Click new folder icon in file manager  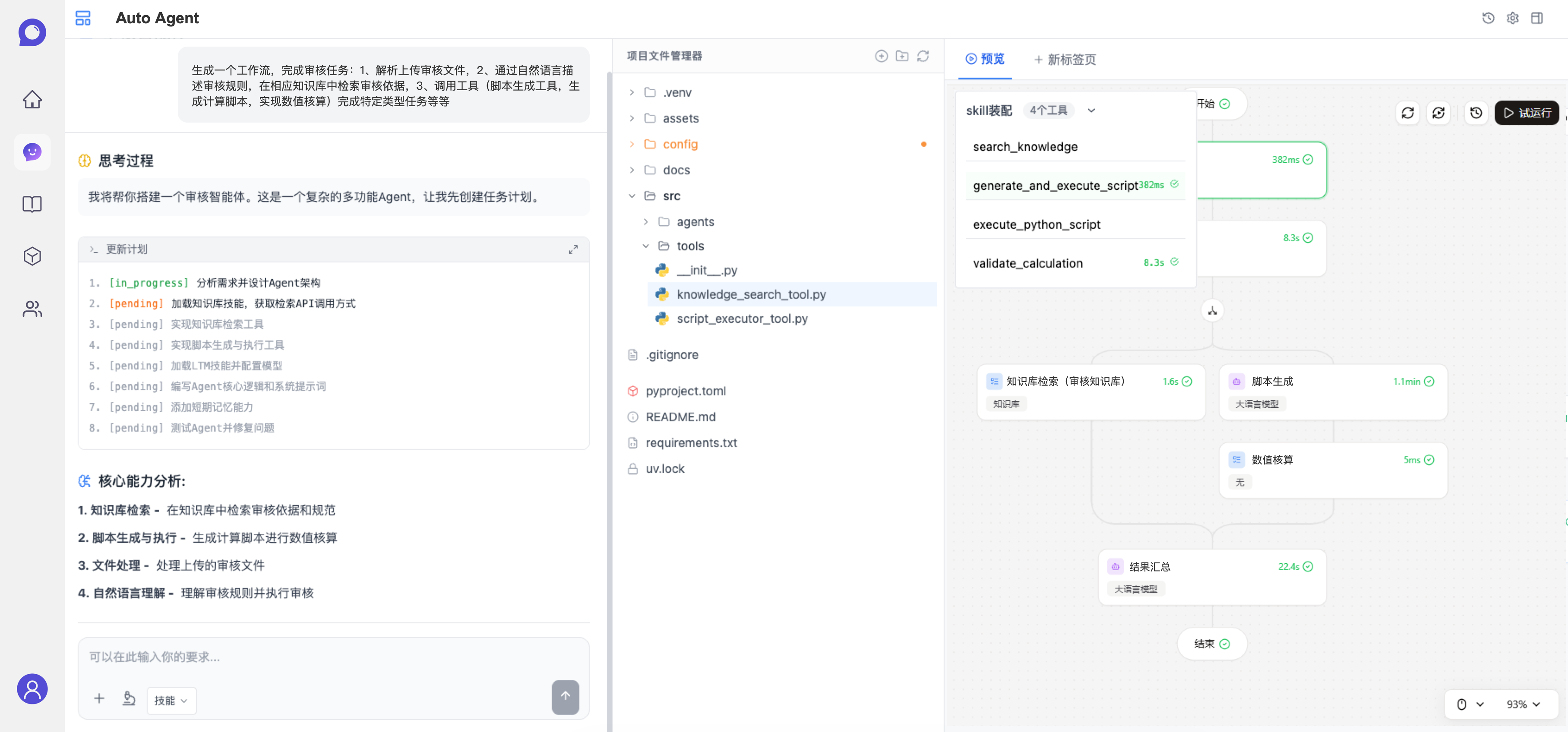[902, 56]
